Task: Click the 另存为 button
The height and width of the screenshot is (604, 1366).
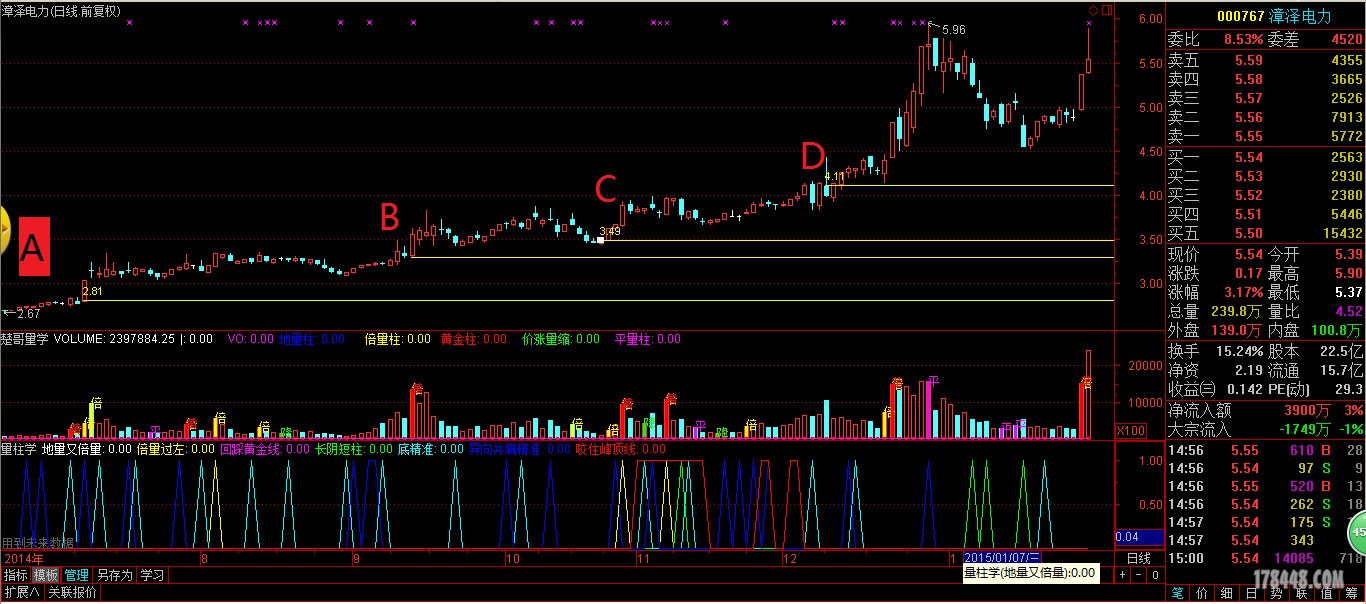Action: [114, 575]
